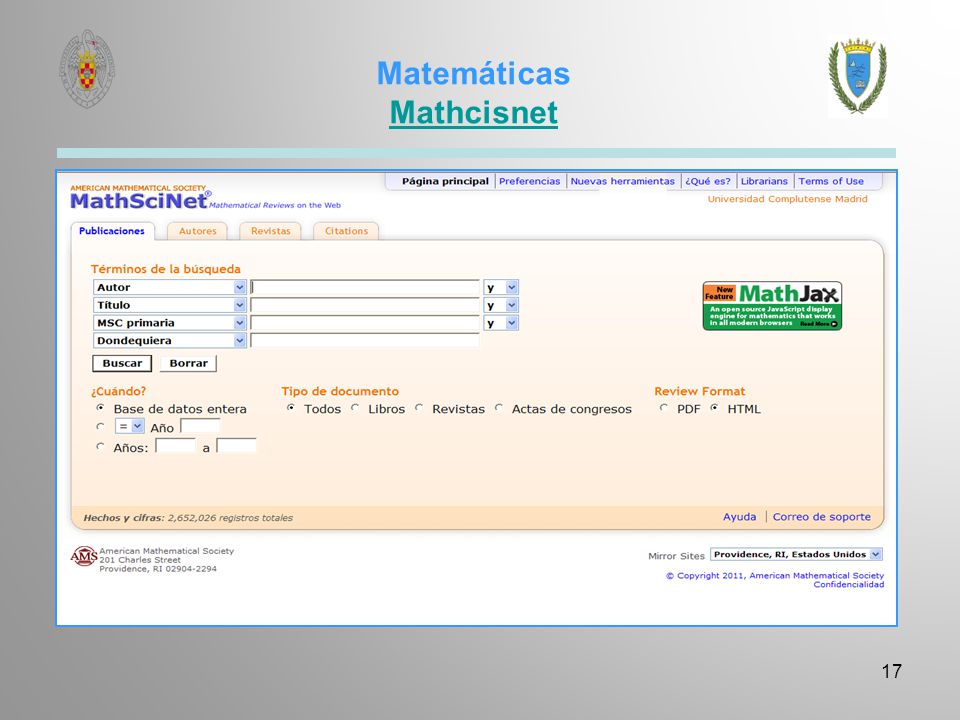Screen dimensions: 960x720
Task: Focus the Dondequiera text field
Action: pyautogui.click(x=364, y=340)
